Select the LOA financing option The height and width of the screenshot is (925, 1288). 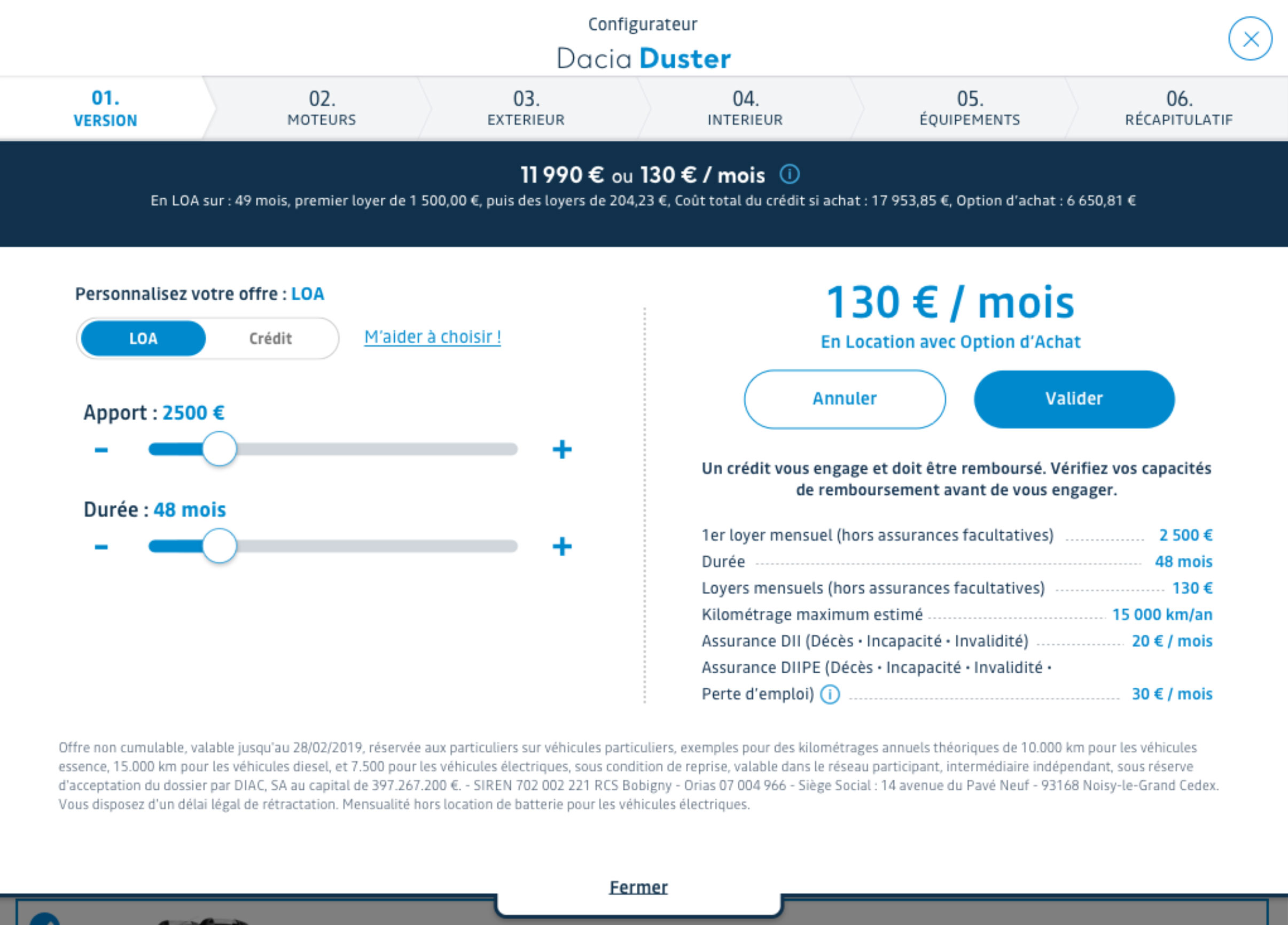click(x=143, y=339)
